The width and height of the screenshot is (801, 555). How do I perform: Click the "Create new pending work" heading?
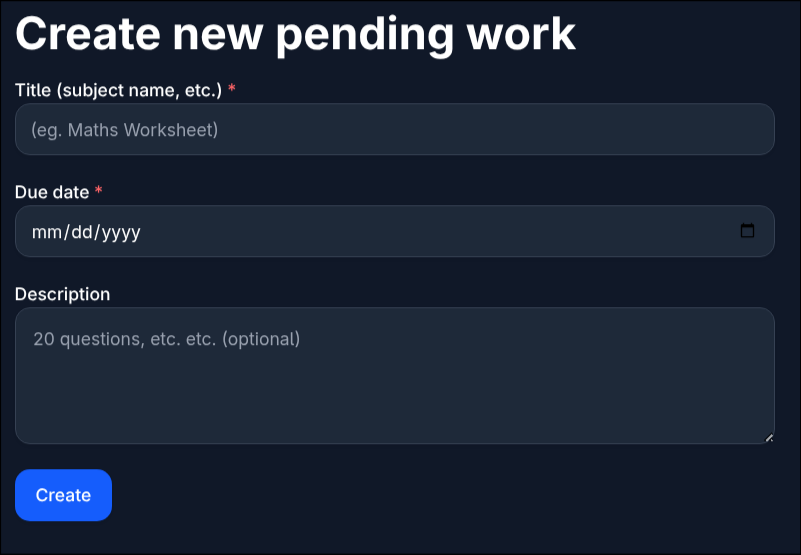[295, 33]
